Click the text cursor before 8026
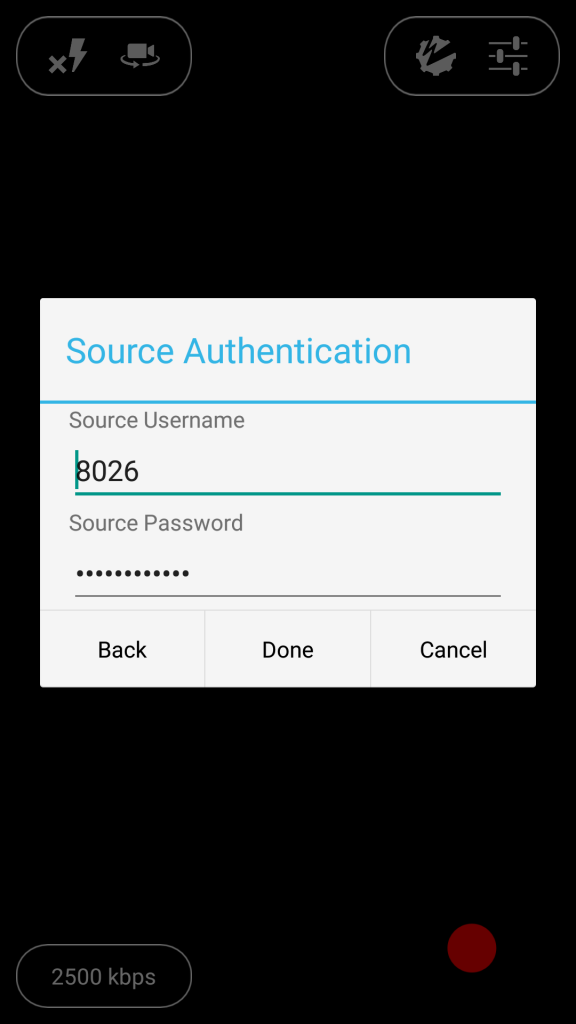This screenshot has height=1024, width=576. [x=76, y=470]
